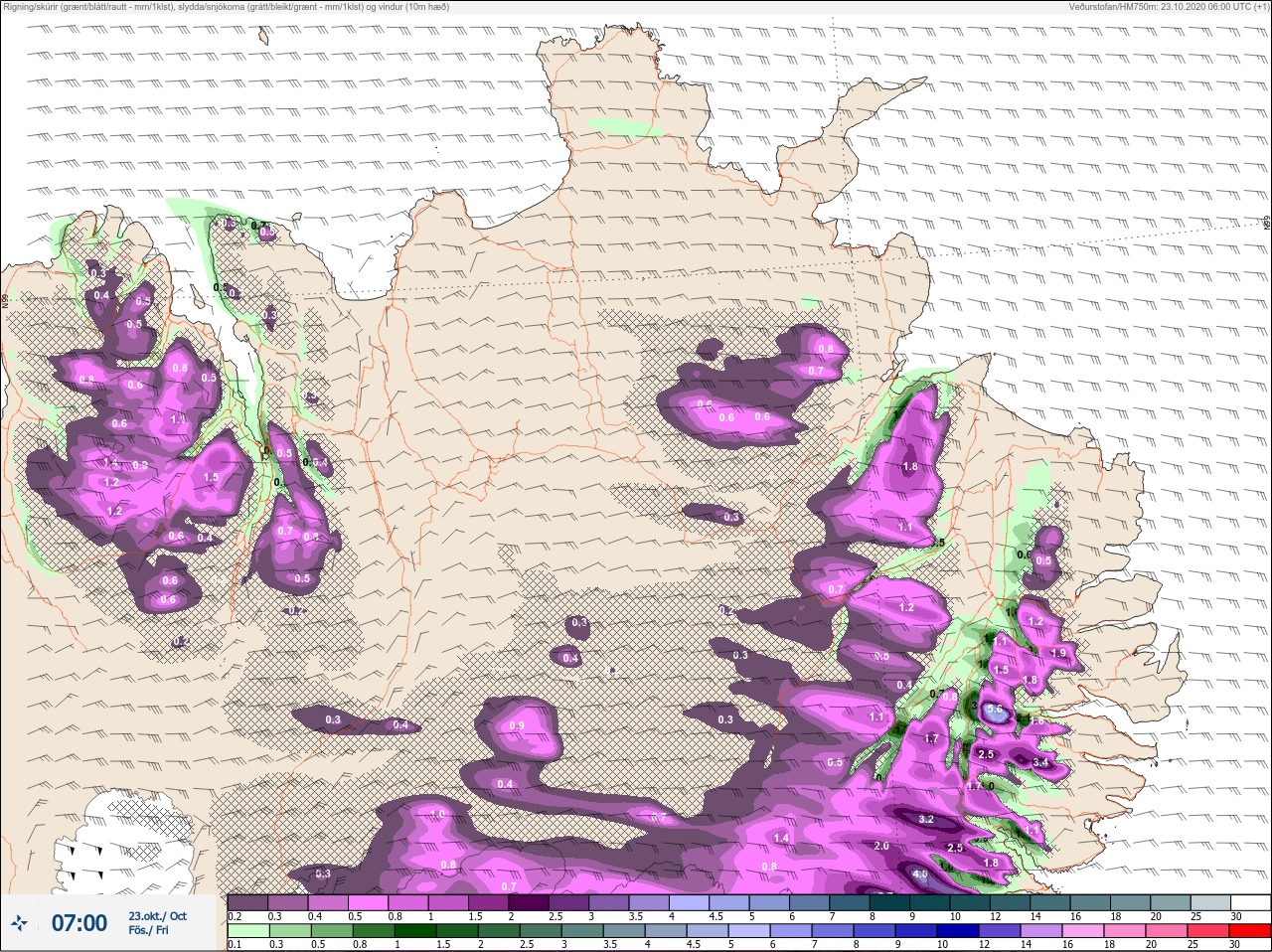1272x952 pixels.
Task: Click the 3.4 precipitation value near the east coast
Action: 1041,762
